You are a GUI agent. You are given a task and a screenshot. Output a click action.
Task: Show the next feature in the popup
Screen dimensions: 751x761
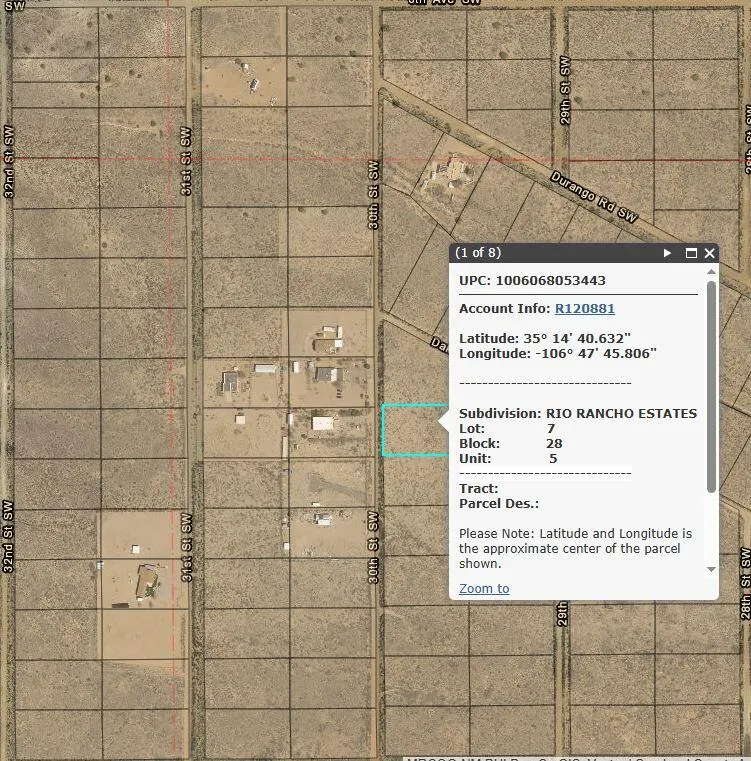667,253
